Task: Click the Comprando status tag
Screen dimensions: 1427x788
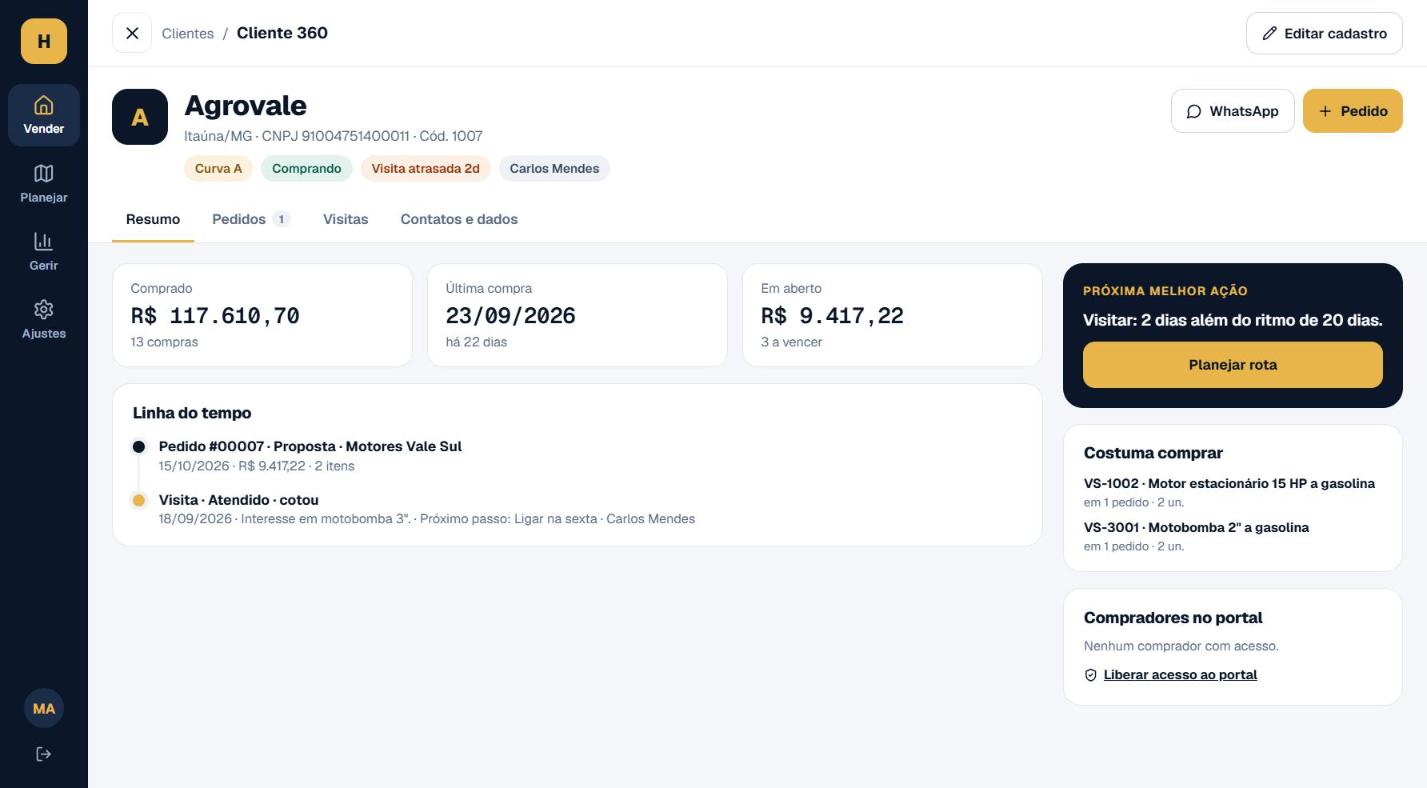Action: pyautogui.click(x=307, y=168)
